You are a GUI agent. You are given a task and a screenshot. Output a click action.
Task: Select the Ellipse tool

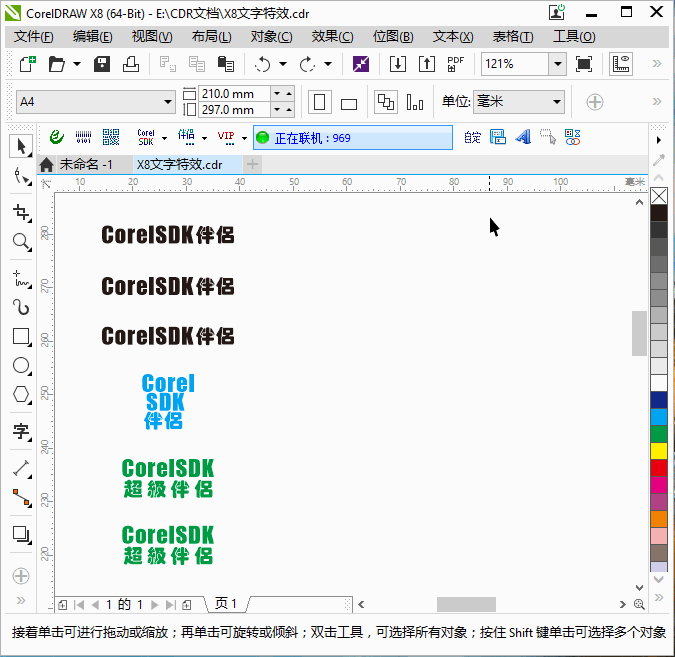pyautogui.click(x=22, y=366)
